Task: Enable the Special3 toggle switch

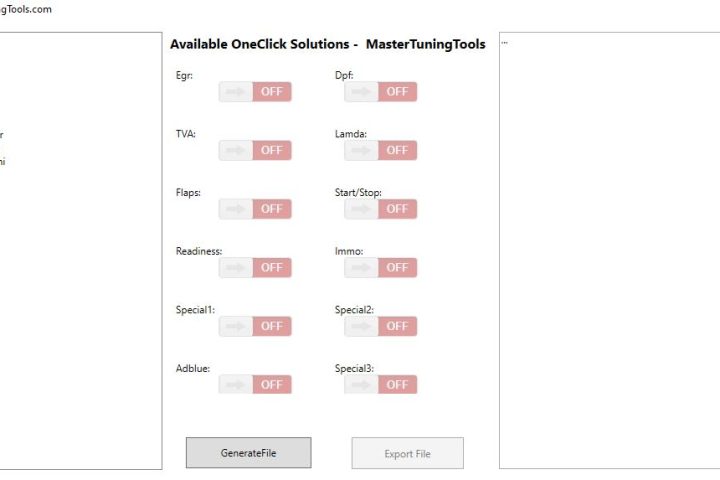Action: [x=381, y=384]
